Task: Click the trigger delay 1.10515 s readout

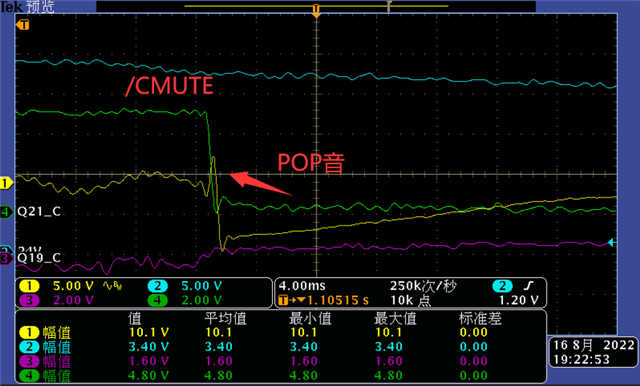Action: [x=323, y=301]
